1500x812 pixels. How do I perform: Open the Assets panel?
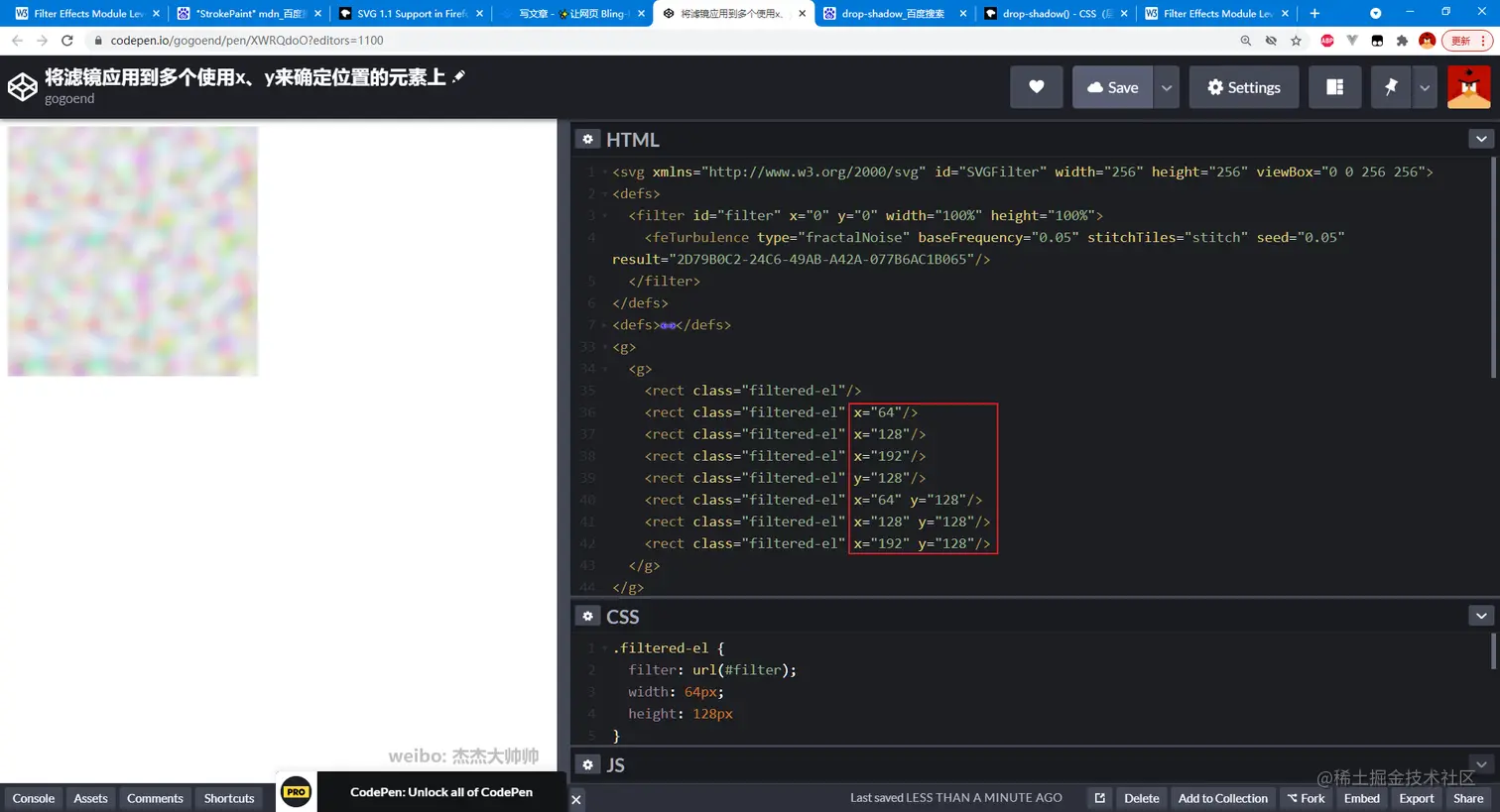[90, 798]
